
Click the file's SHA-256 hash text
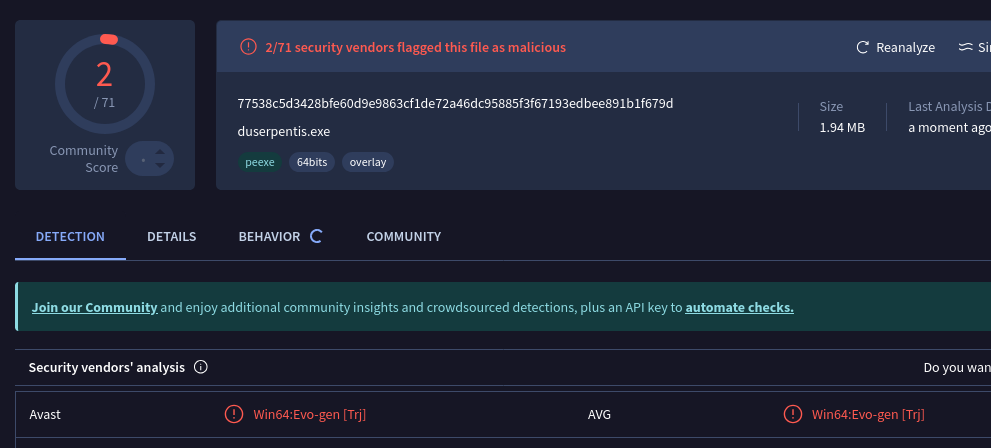[455, 104]
